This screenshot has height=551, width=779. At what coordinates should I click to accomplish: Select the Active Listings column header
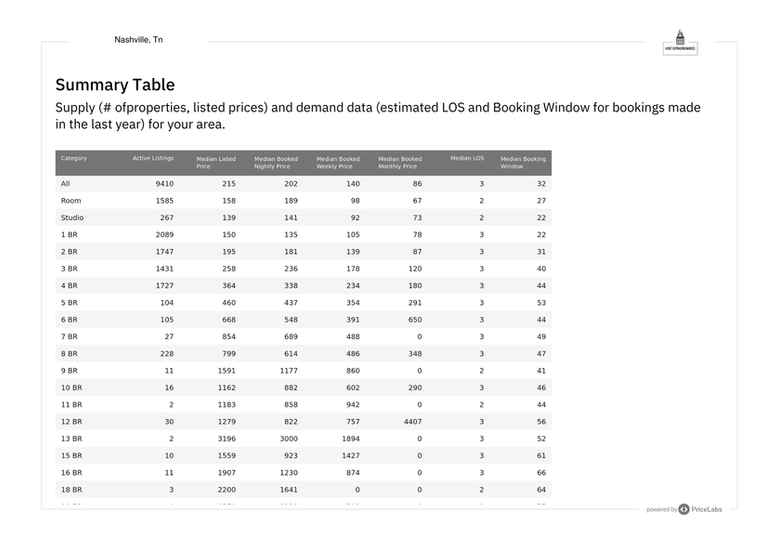point(153,158)
